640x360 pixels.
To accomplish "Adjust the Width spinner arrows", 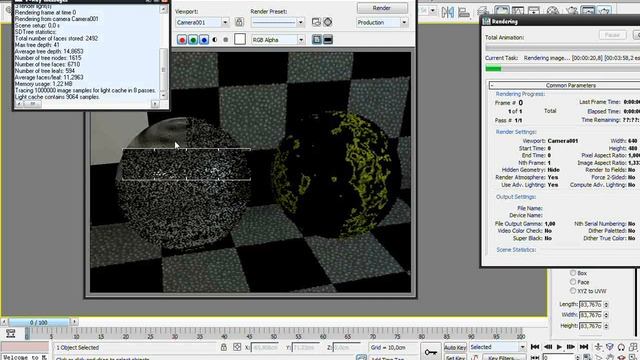I will click(606, 315).
